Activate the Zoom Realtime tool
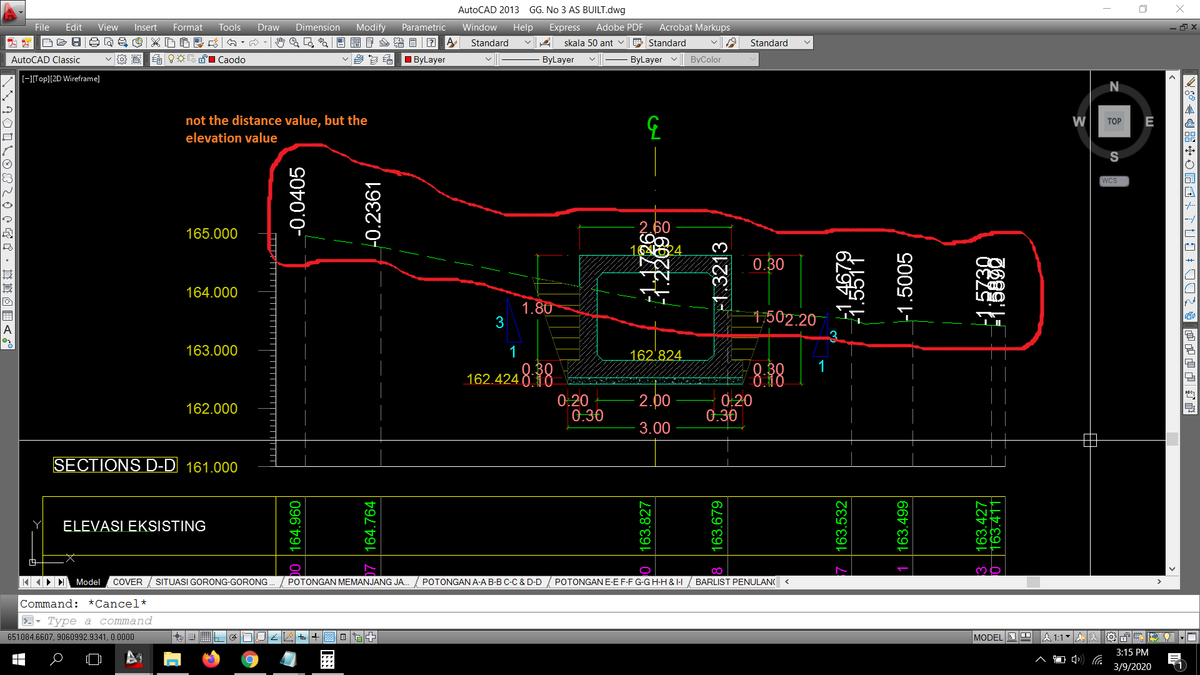 click(x=296, y=43)
